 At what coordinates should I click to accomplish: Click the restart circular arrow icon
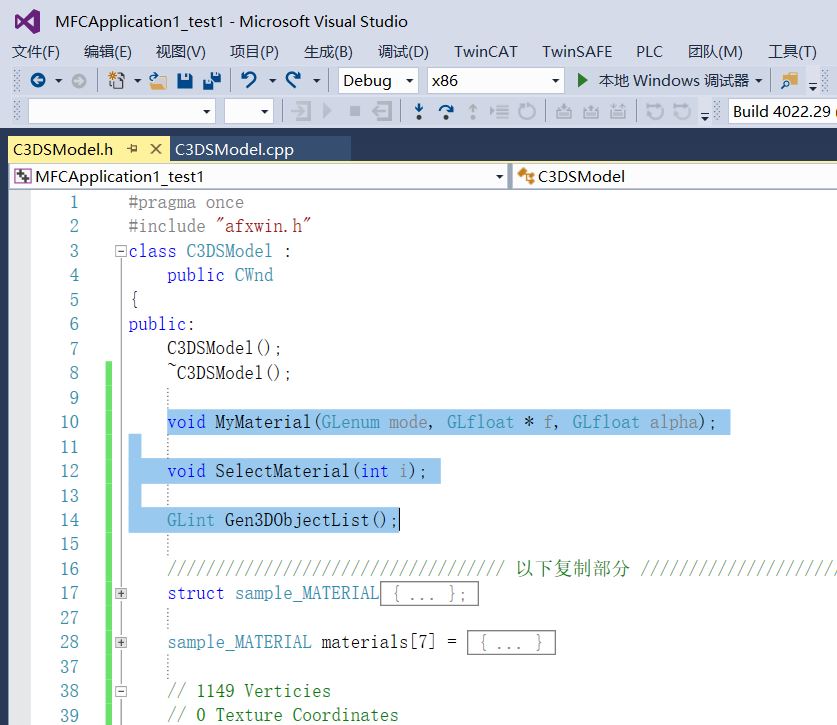tap(526, 112)
